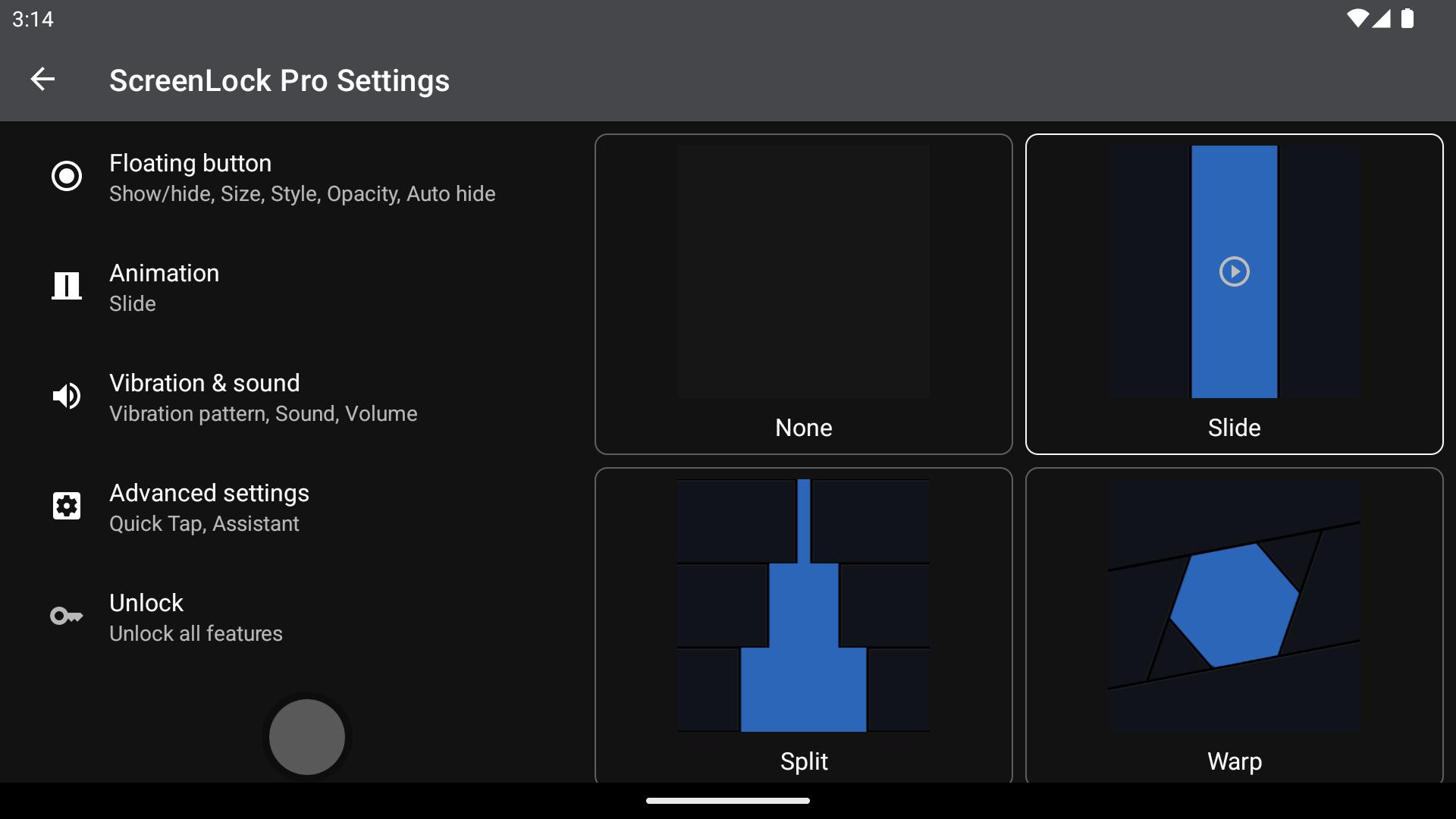Click the Floating button target icon
Viewport: 1456px width, 819px height.
tap(67, 176)
